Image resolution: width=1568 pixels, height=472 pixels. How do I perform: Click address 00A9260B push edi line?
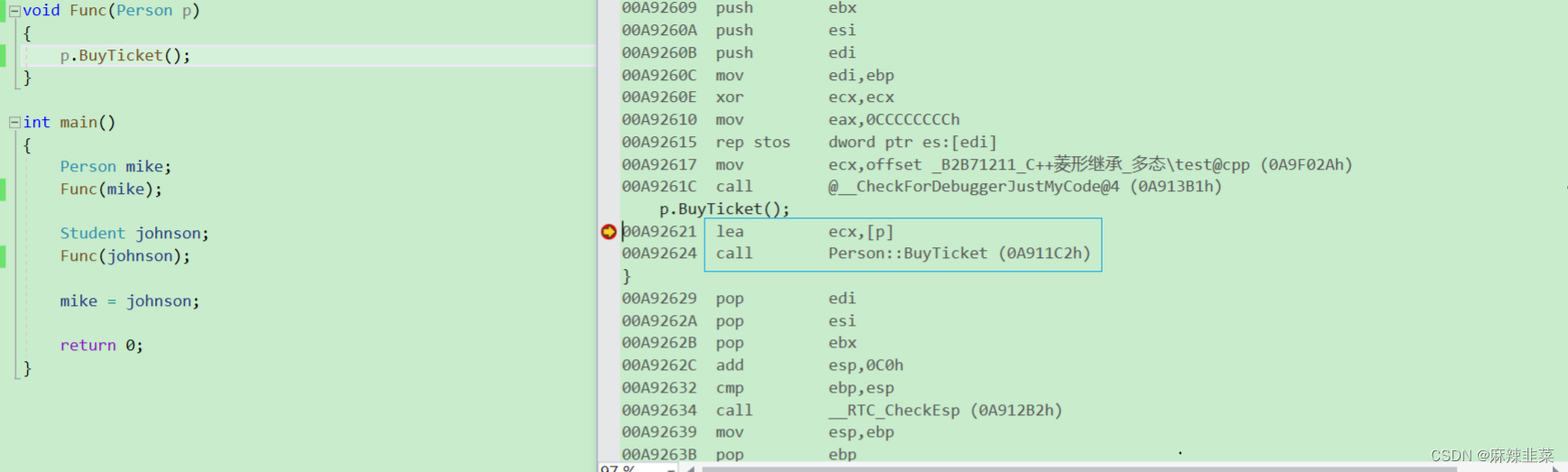pos(739,52)
